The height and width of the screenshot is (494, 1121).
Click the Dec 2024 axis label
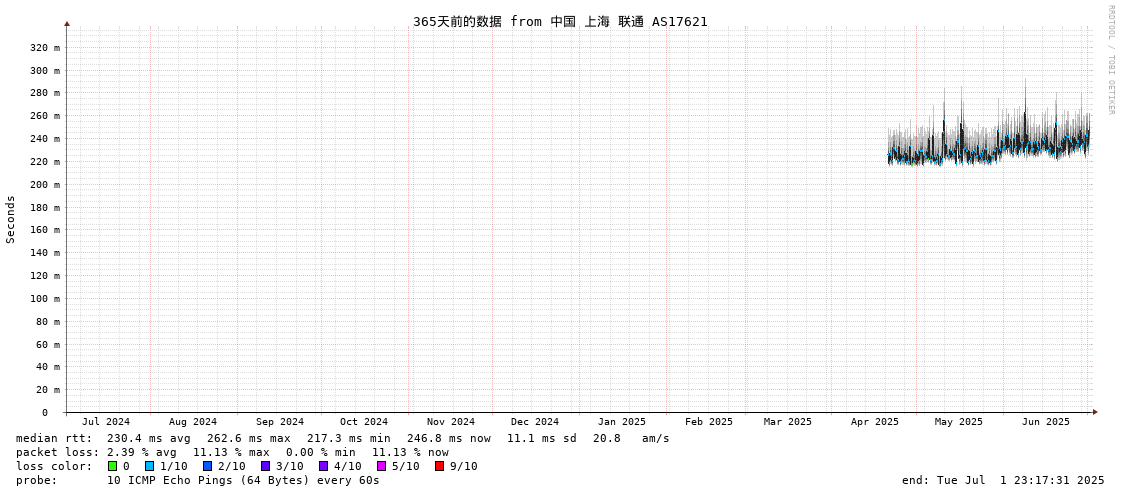535,422
